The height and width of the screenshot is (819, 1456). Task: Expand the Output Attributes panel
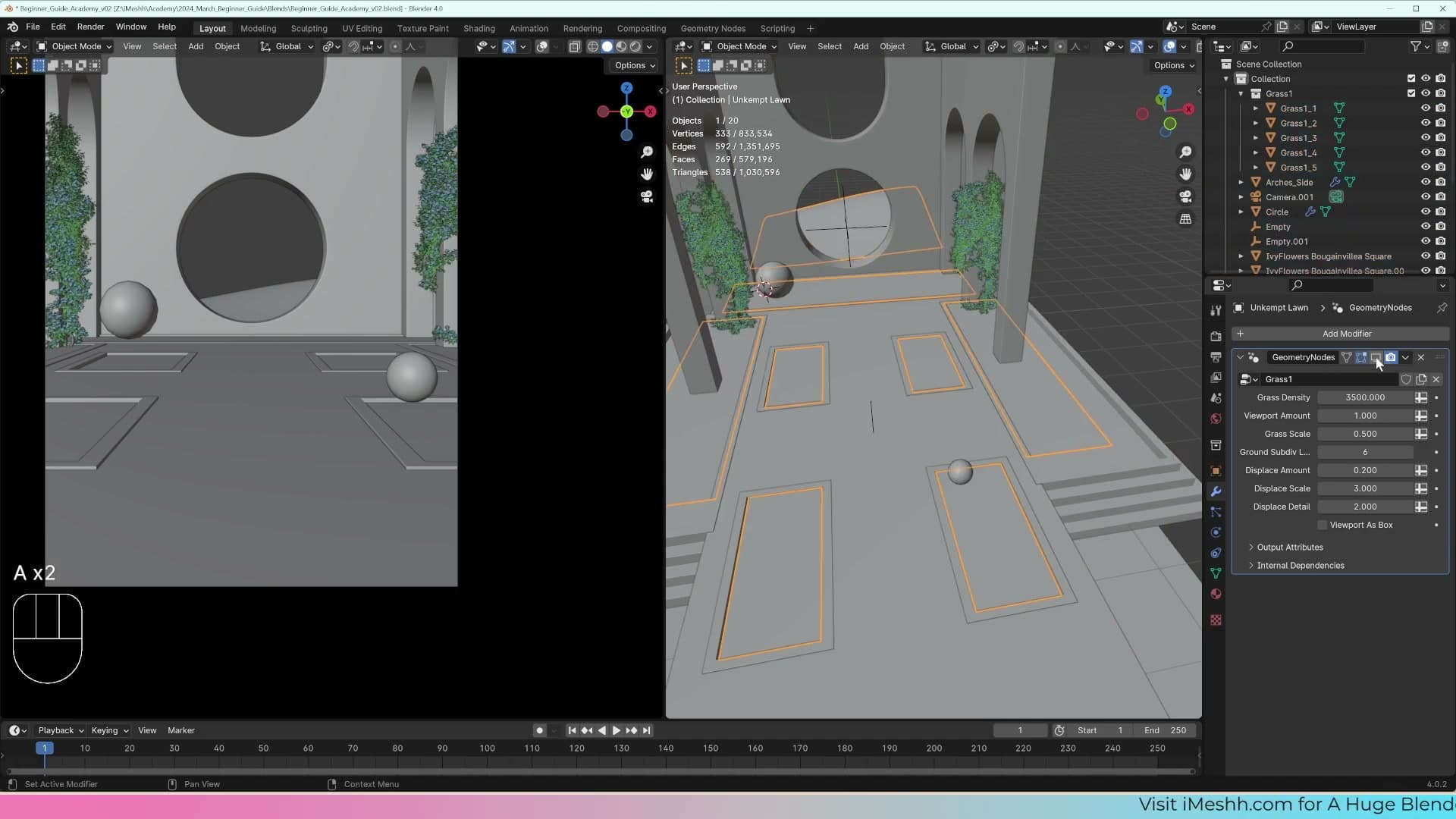click(x=1289, y=548)
